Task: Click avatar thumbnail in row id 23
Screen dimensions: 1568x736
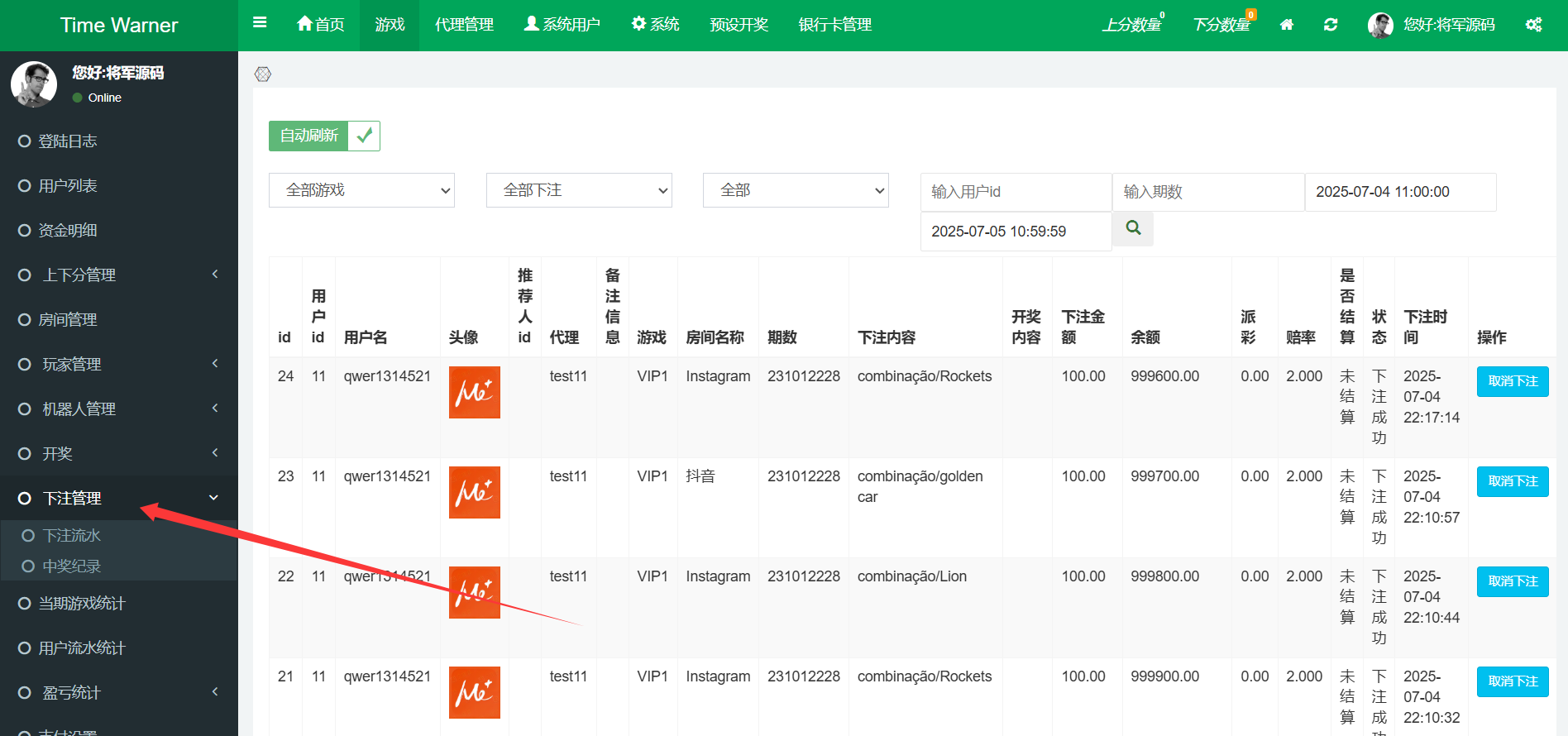Action: tap(475, 492)
